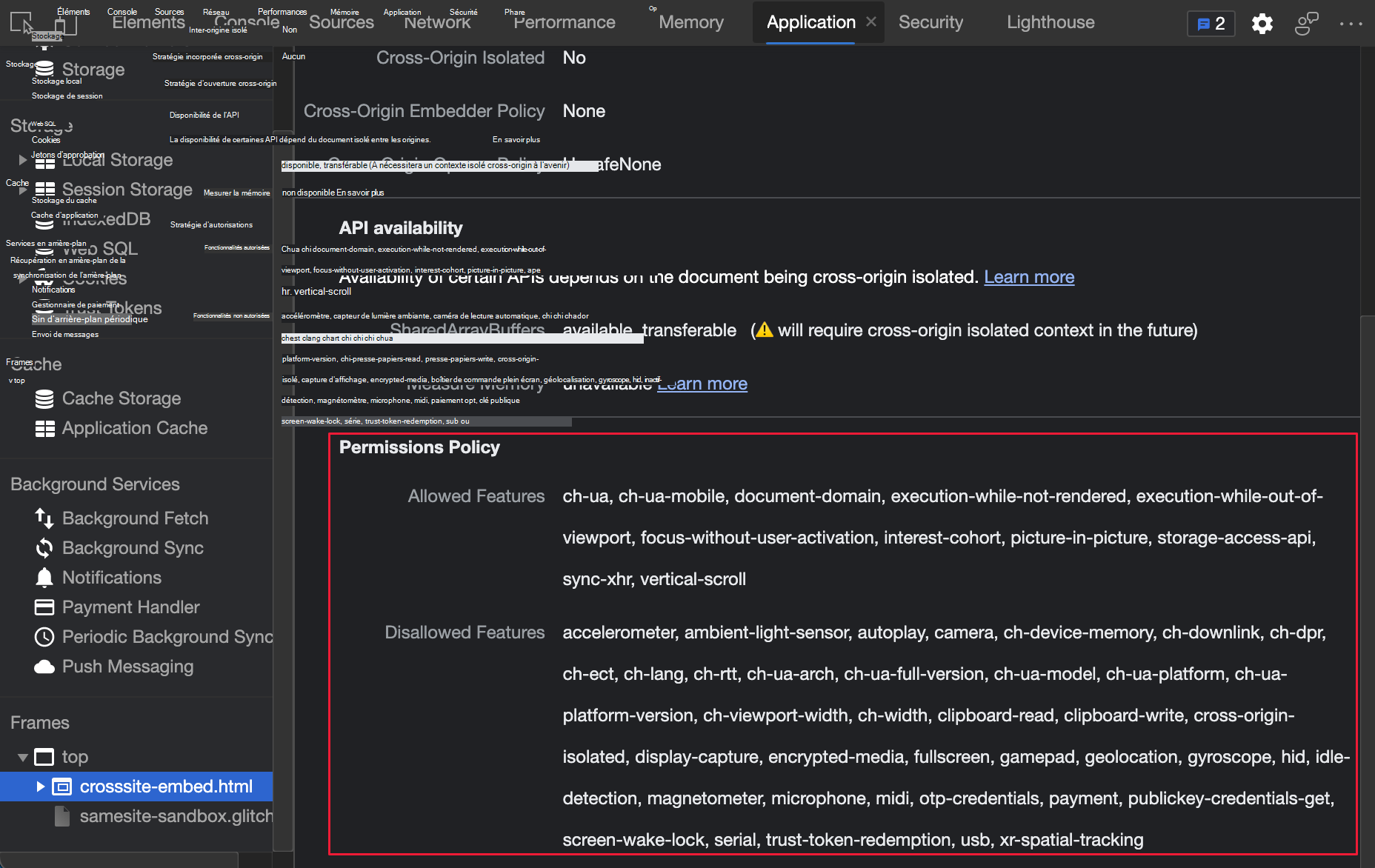This screenshot has height=868, width=1375.
Task: Open DevTools settings gear
Action: point(1262,24)
